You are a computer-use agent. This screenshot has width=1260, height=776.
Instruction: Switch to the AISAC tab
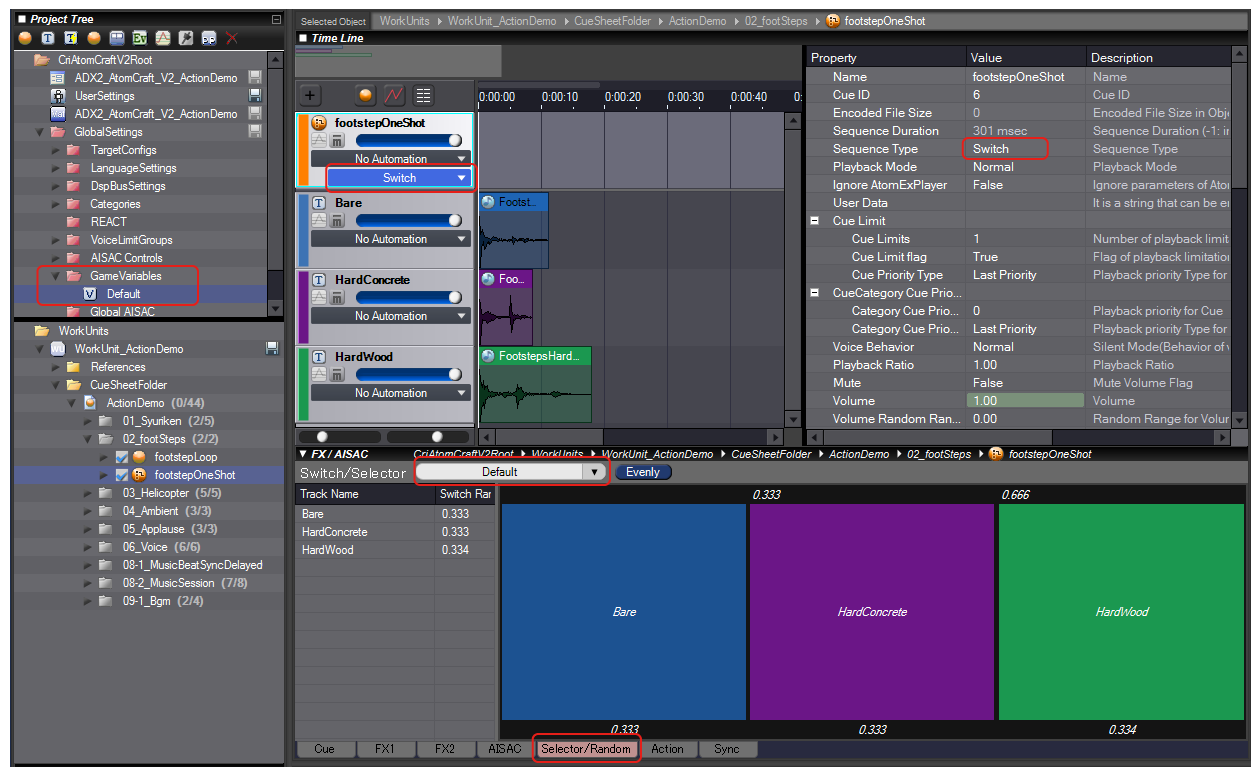[505, 749]
